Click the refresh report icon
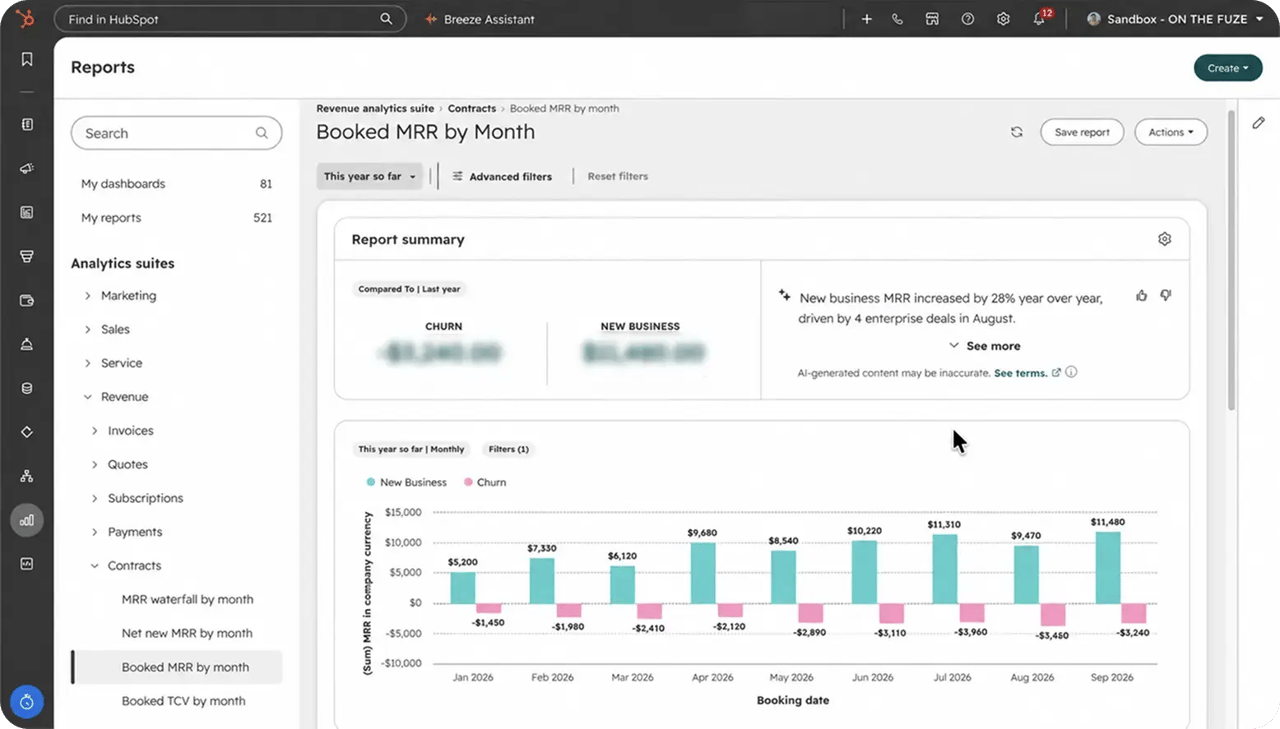Screen dimensions: 1280x729 coord(1017,132)
